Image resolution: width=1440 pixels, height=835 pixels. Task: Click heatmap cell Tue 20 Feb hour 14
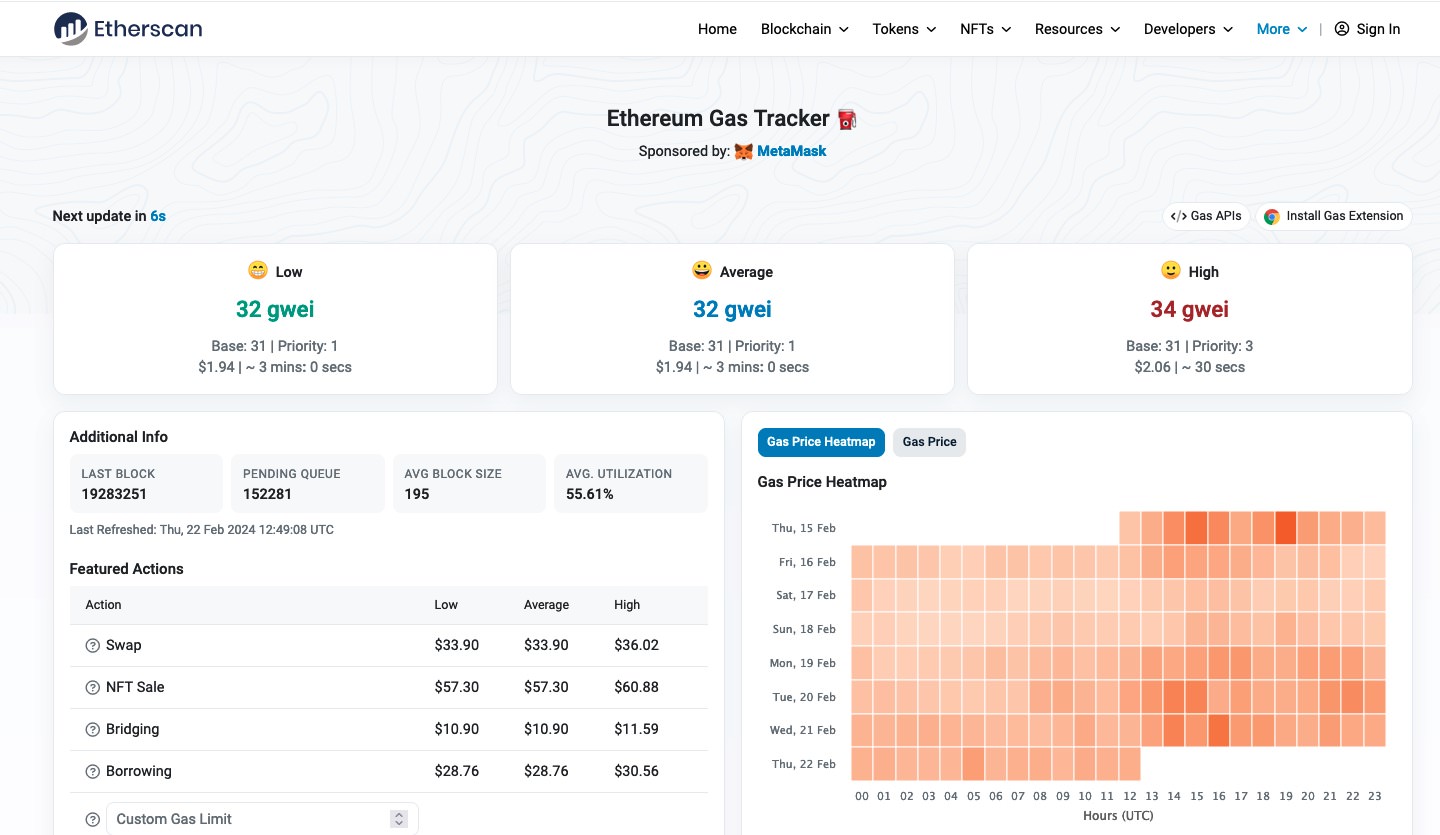point(1174,697)
